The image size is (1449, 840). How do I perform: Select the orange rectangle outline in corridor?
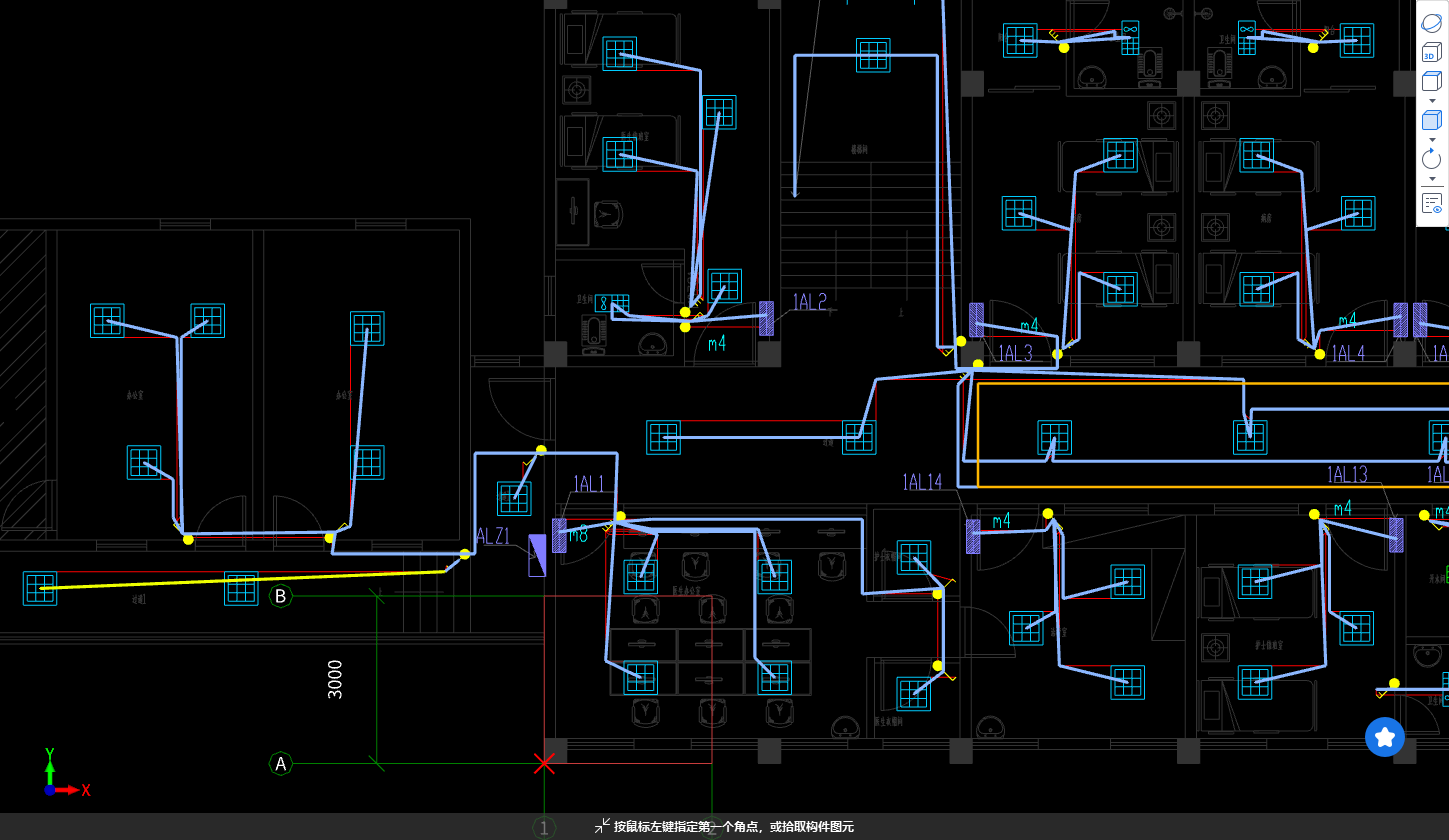(x=1212, y=435)
